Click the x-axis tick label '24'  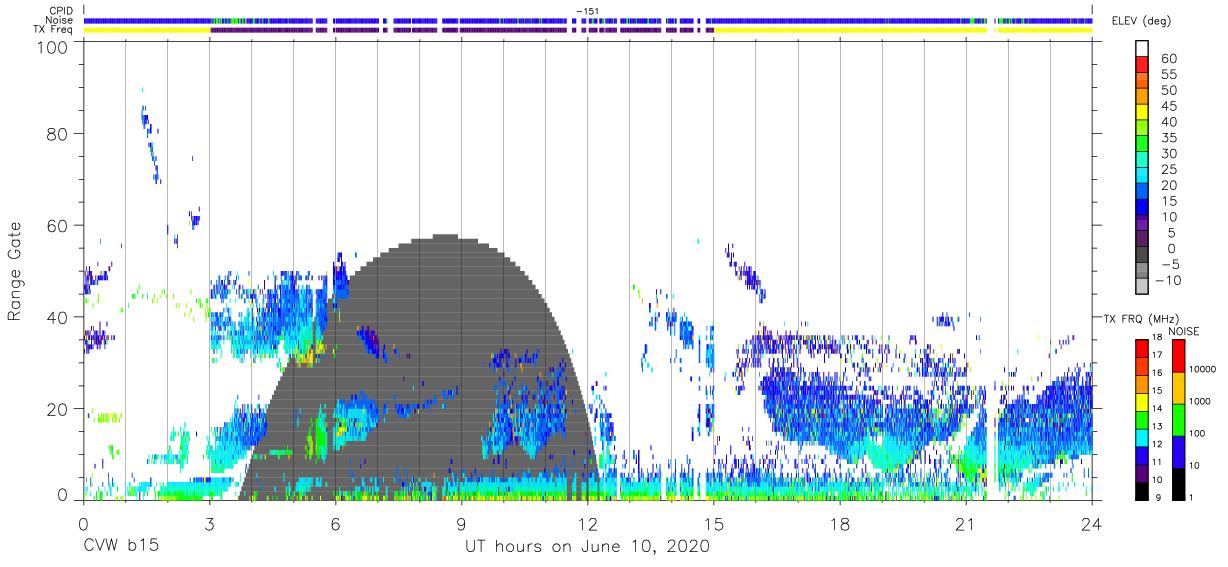(x=1091, y=524)
